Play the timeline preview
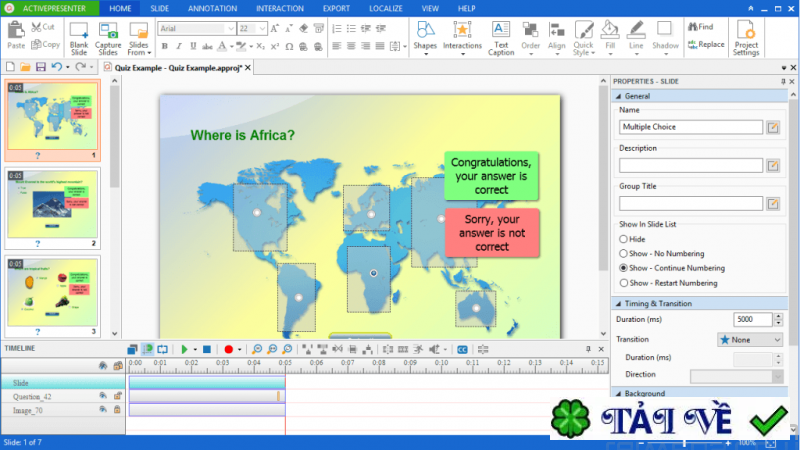 point(184,349)
